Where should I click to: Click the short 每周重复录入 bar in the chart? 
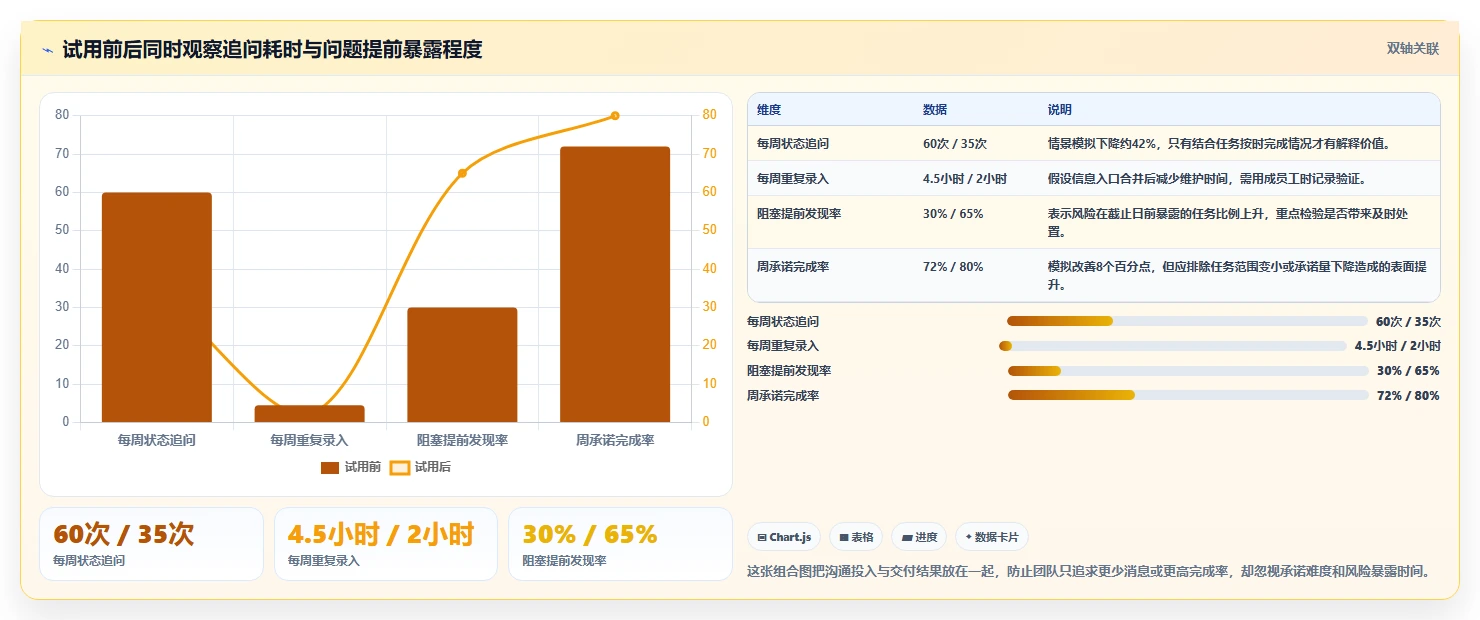point(309,413)
